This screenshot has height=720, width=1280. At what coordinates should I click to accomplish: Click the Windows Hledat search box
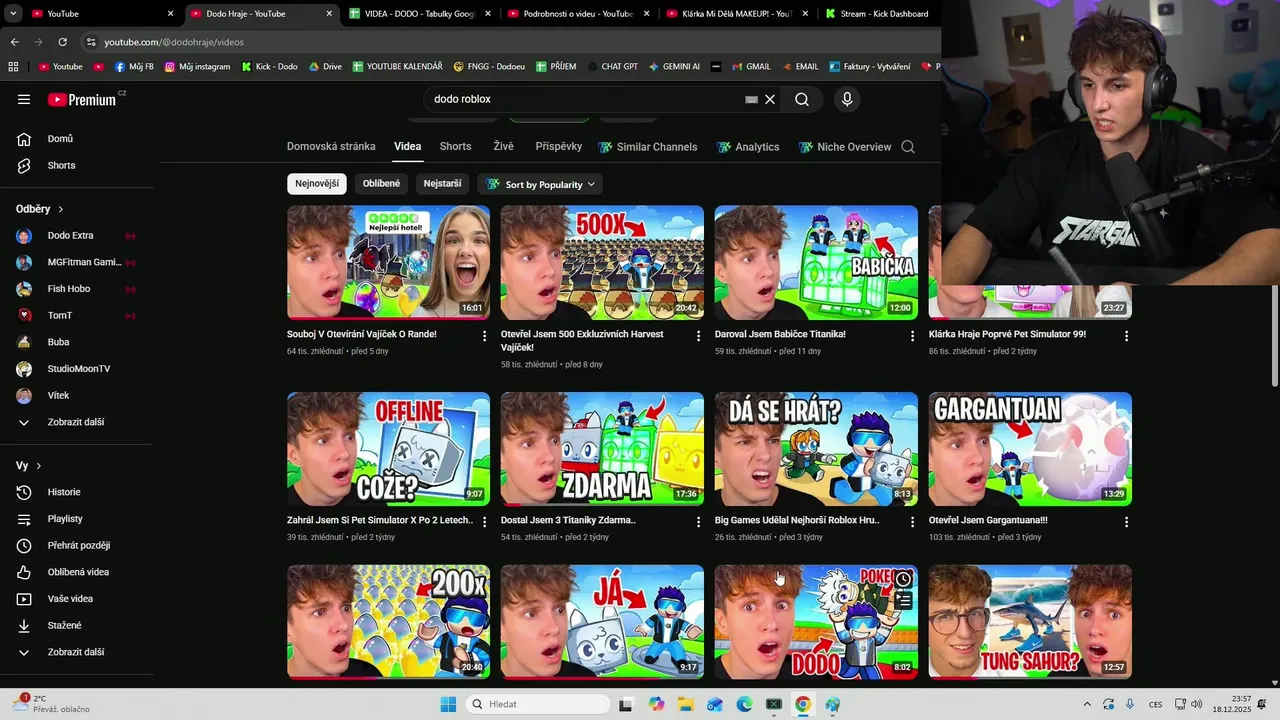[539, 704]
